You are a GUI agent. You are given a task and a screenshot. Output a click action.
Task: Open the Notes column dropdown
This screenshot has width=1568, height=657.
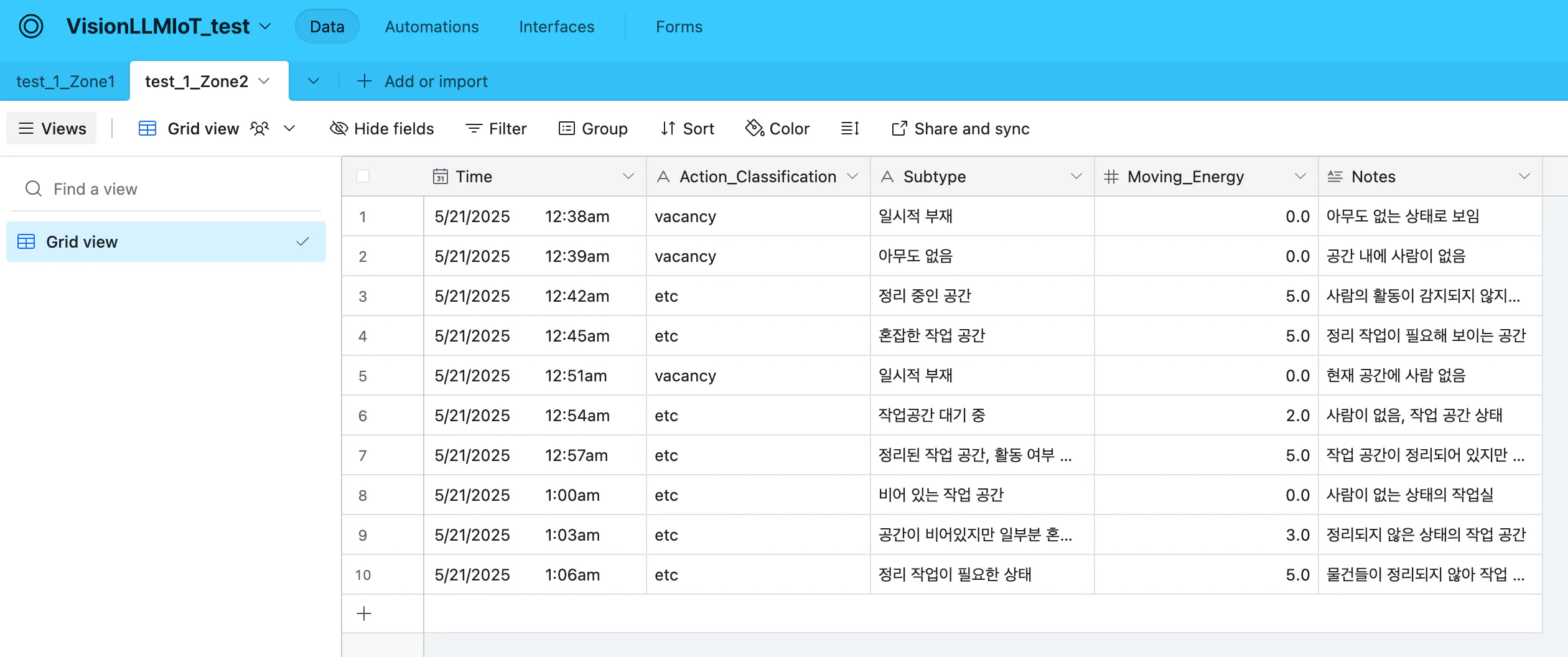[x=1524, y=176]
